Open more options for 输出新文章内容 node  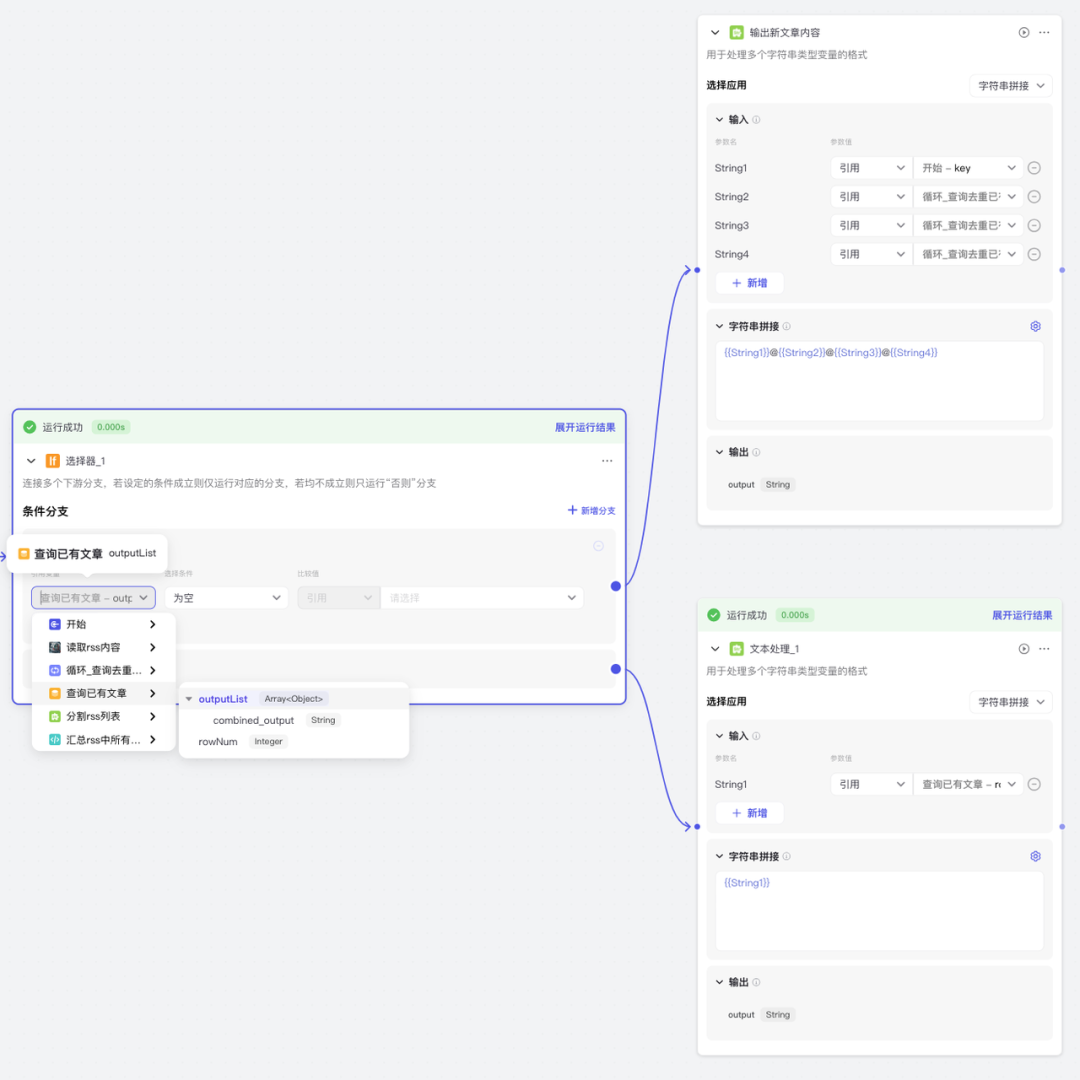[1044, 33]
